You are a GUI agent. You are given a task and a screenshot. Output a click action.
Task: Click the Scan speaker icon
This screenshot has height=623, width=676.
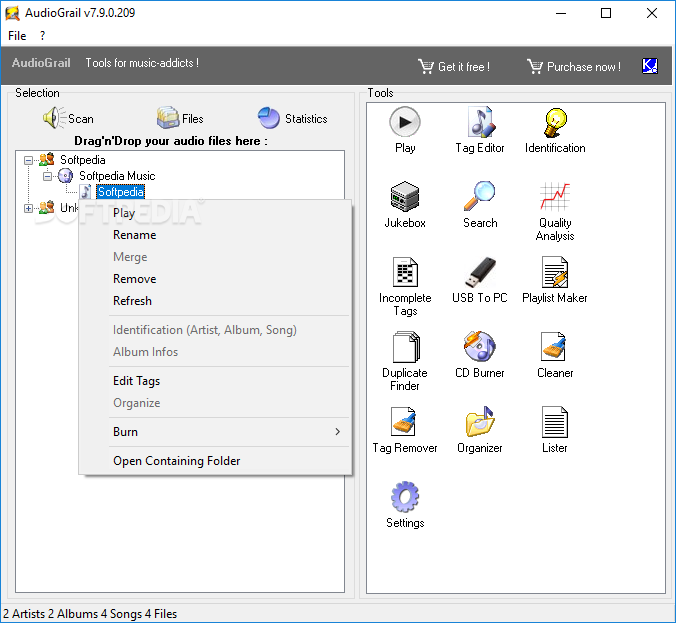click(54, 118)
